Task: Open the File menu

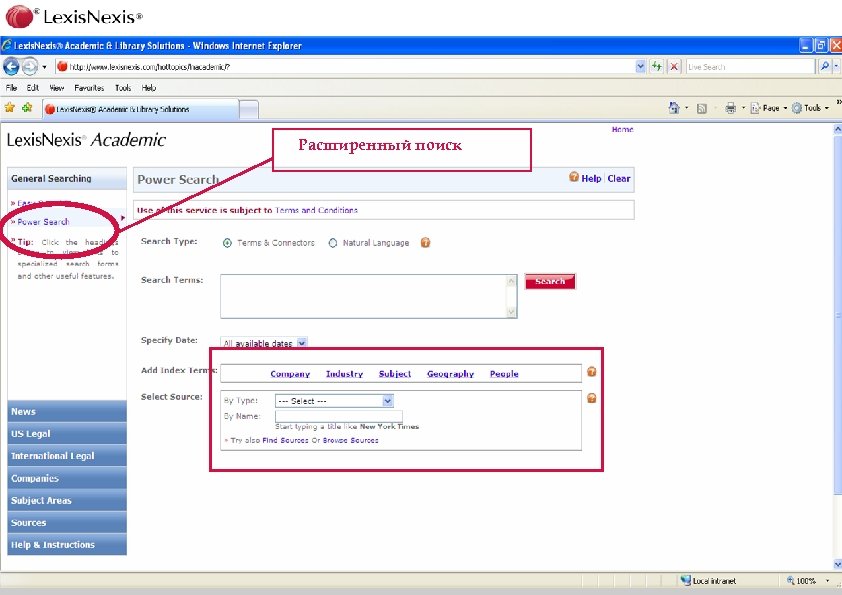Action: pyautogui.click(x=11, y=88)
